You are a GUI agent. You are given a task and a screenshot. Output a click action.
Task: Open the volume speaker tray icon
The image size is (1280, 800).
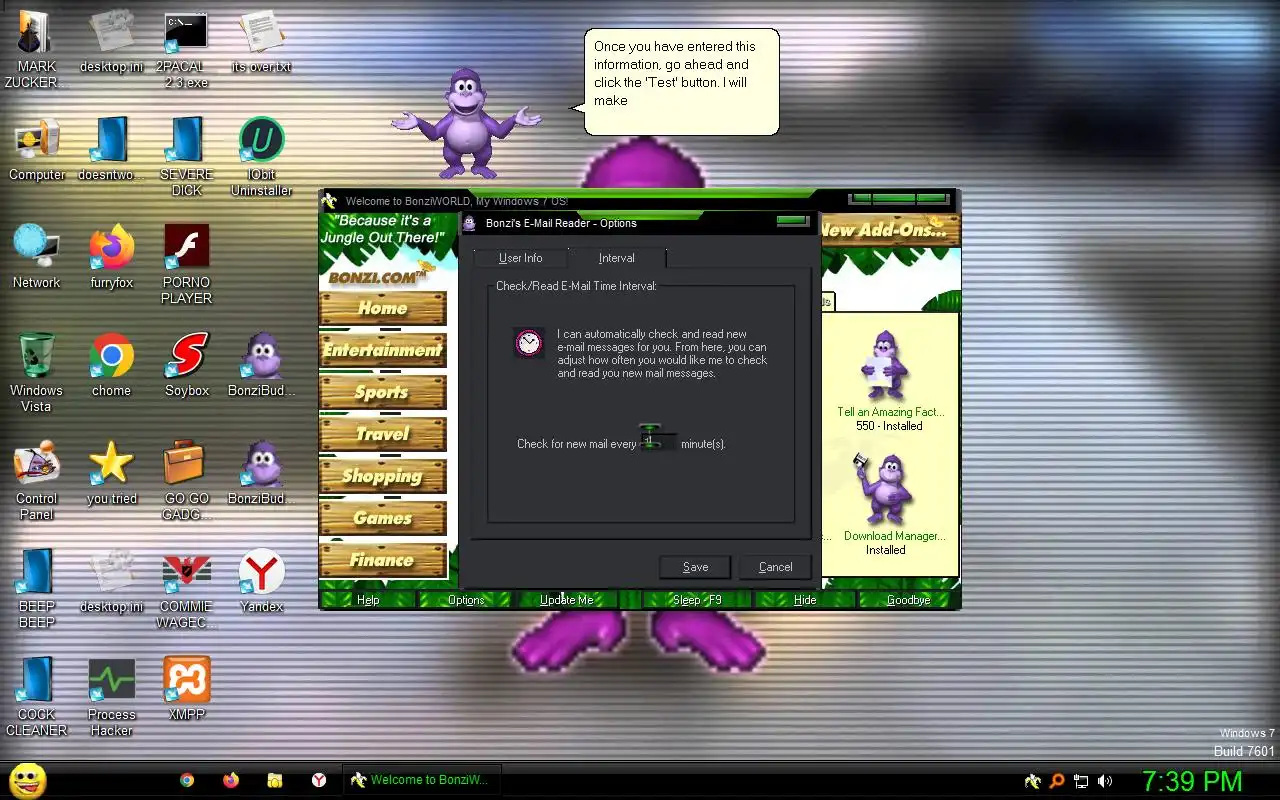(1105, 781)
